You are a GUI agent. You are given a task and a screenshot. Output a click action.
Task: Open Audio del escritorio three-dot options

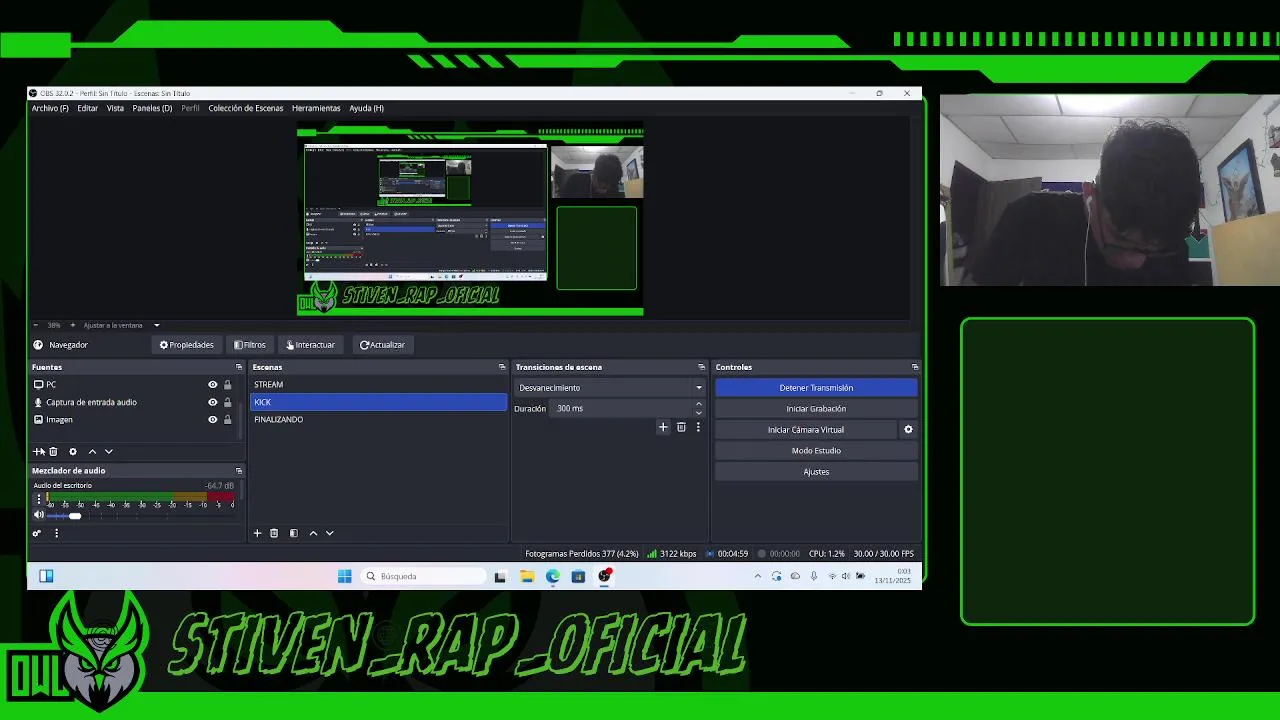pos(39,498)
